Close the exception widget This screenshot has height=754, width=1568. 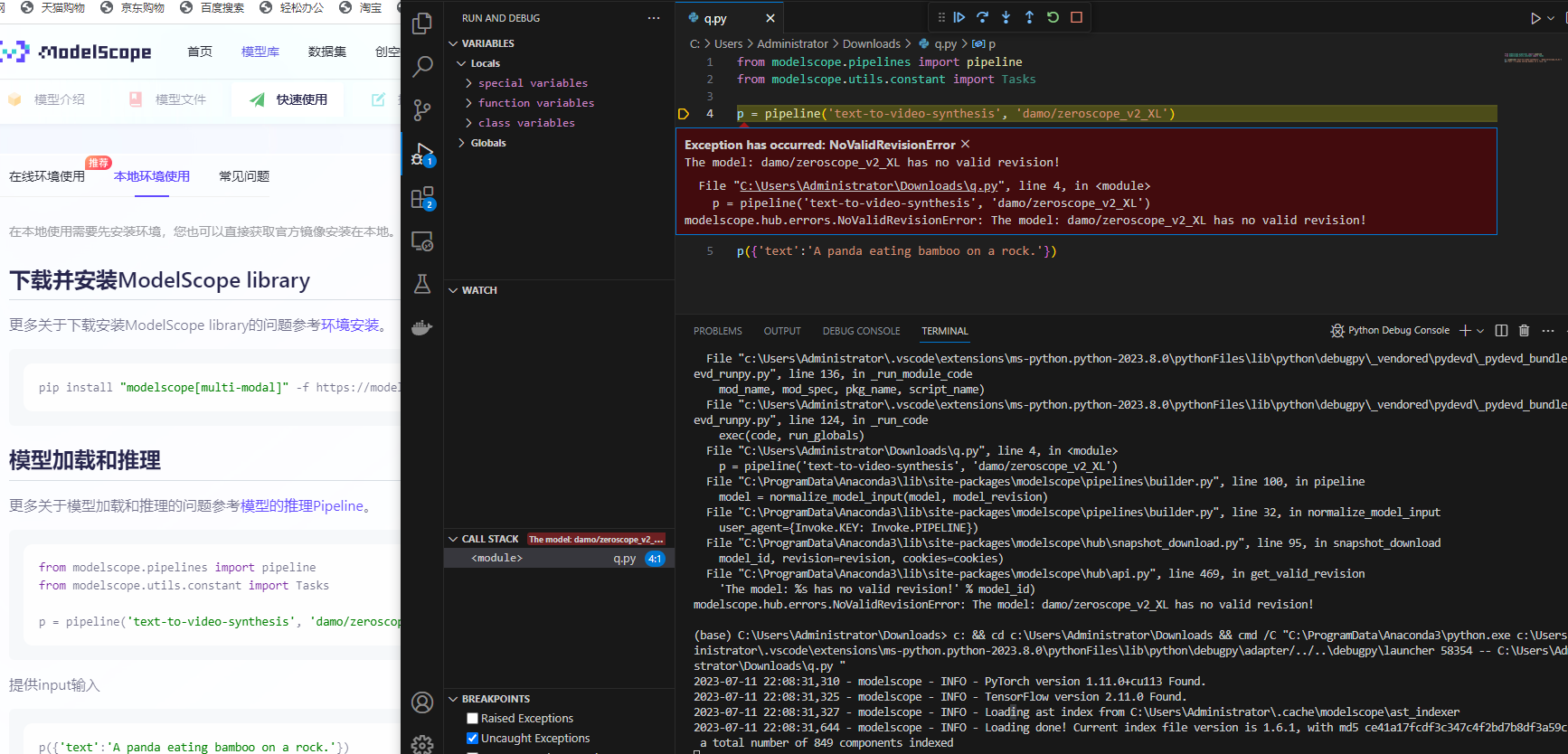965,144
